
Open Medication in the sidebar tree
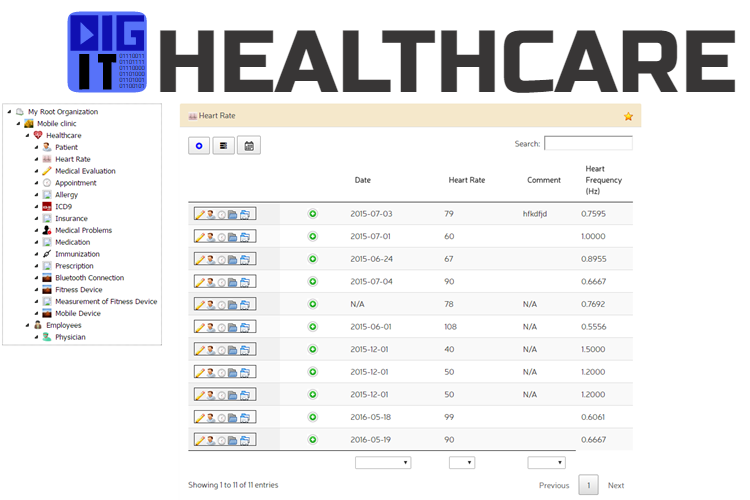point(72,243)
